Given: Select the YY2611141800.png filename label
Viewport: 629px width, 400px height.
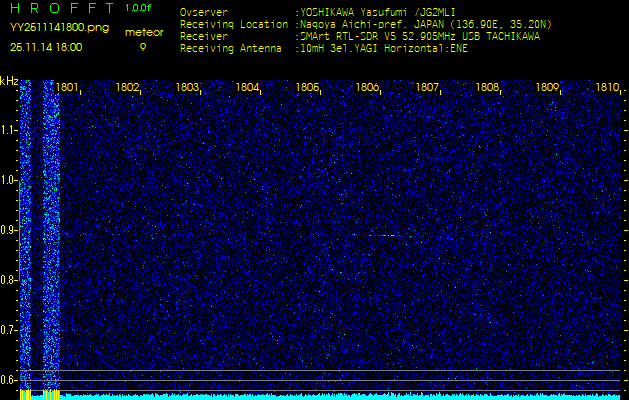Looking at the screenshot, I should point(59,28).
